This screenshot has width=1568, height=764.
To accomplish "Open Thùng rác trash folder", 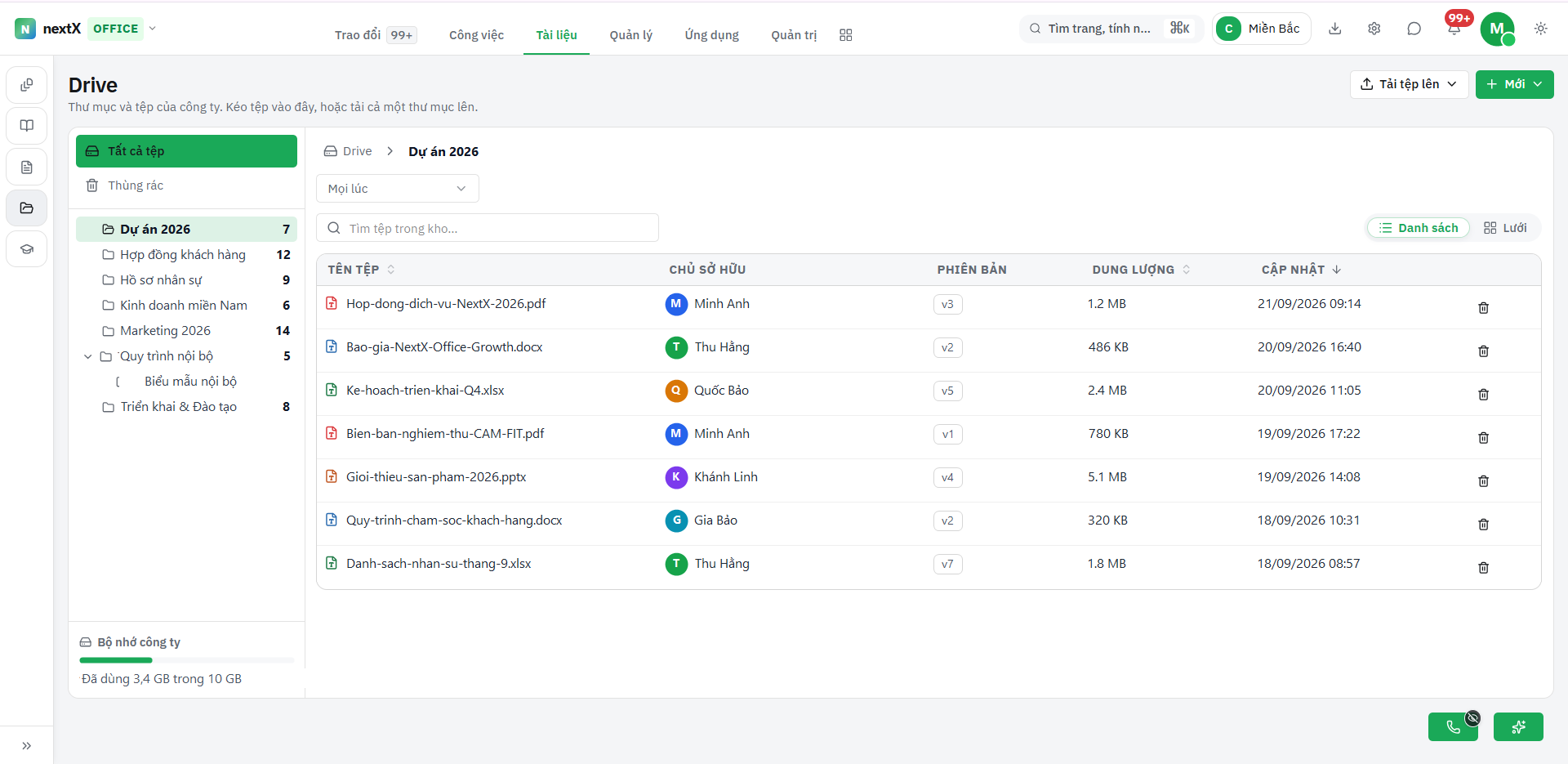I will [x=186, y=185].
